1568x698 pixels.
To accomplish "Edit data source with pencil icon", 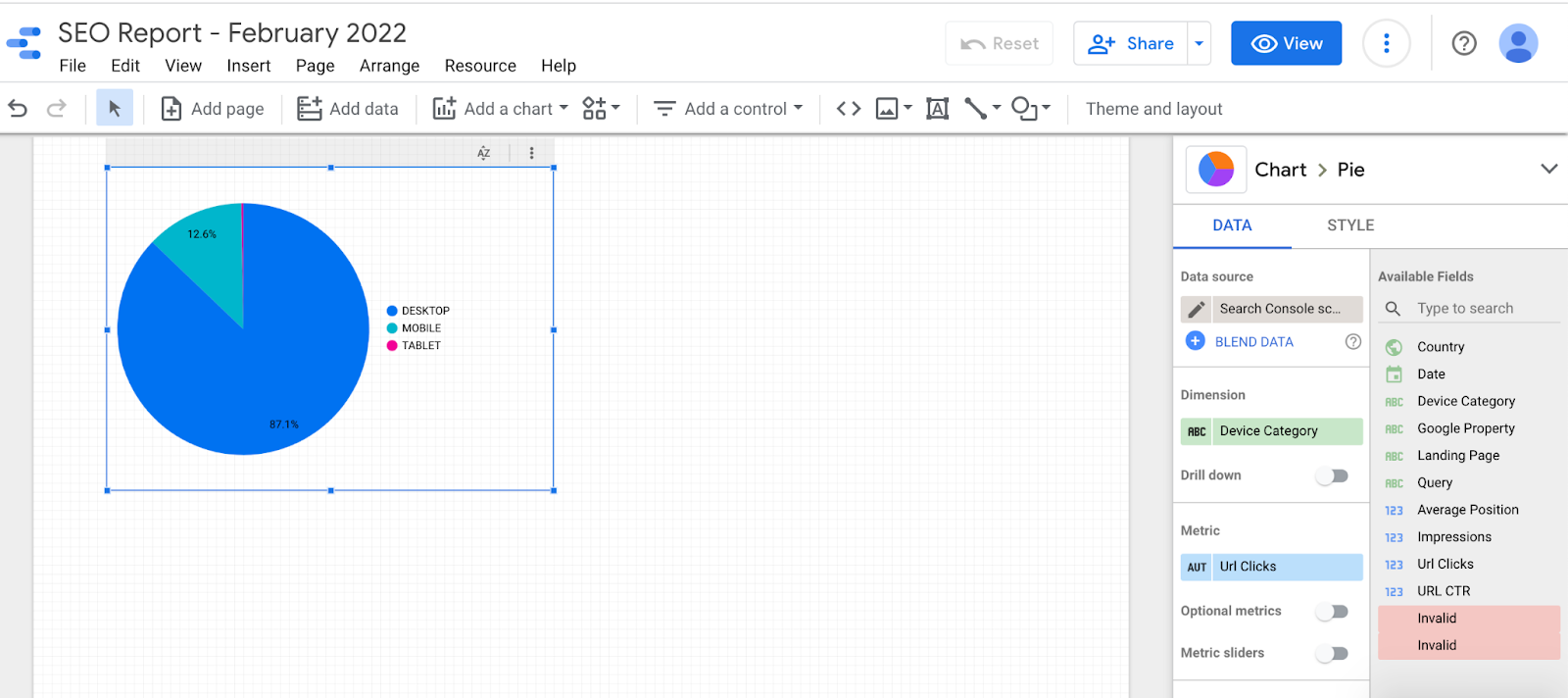I will 1197,309.
